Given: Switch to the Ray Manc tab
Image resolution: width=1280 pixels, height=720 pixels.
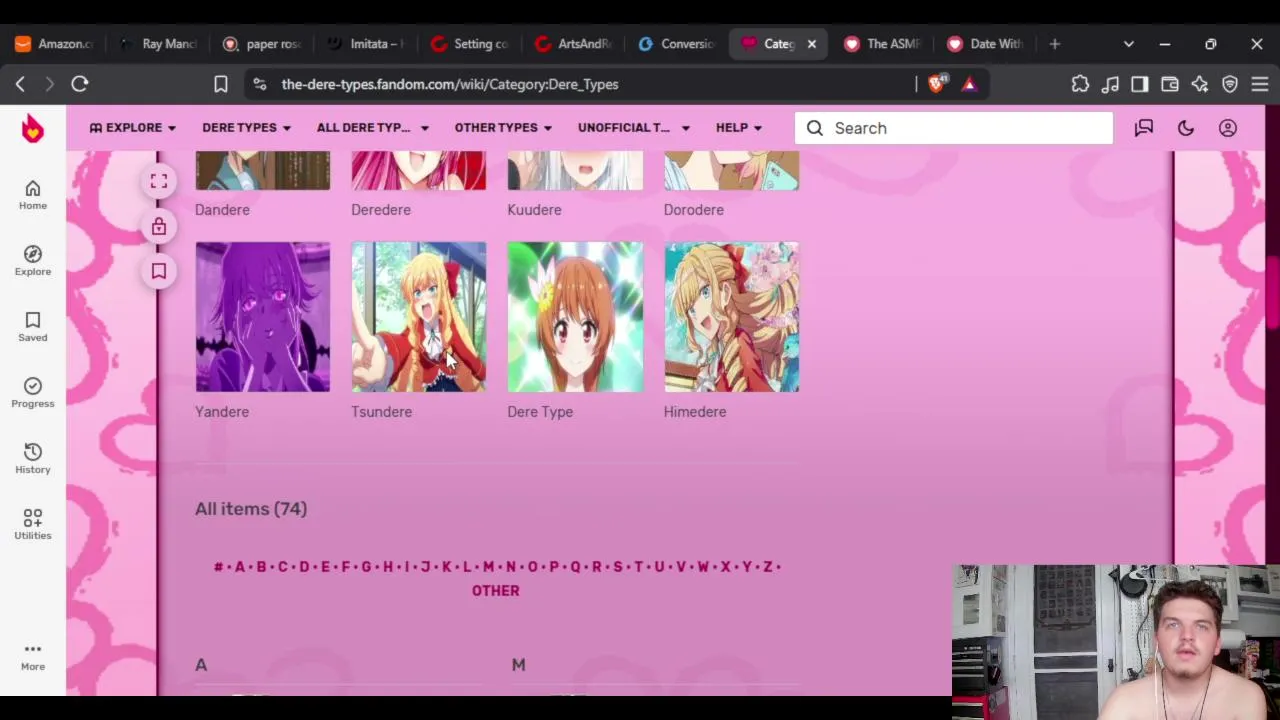Looking at the screenshot, I should click(x=159, y=44).
